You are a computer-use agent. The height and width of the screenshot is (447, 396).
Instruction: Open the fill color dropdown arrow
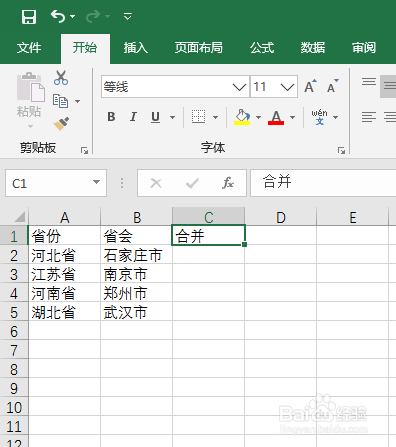click(x=258, y=117)
